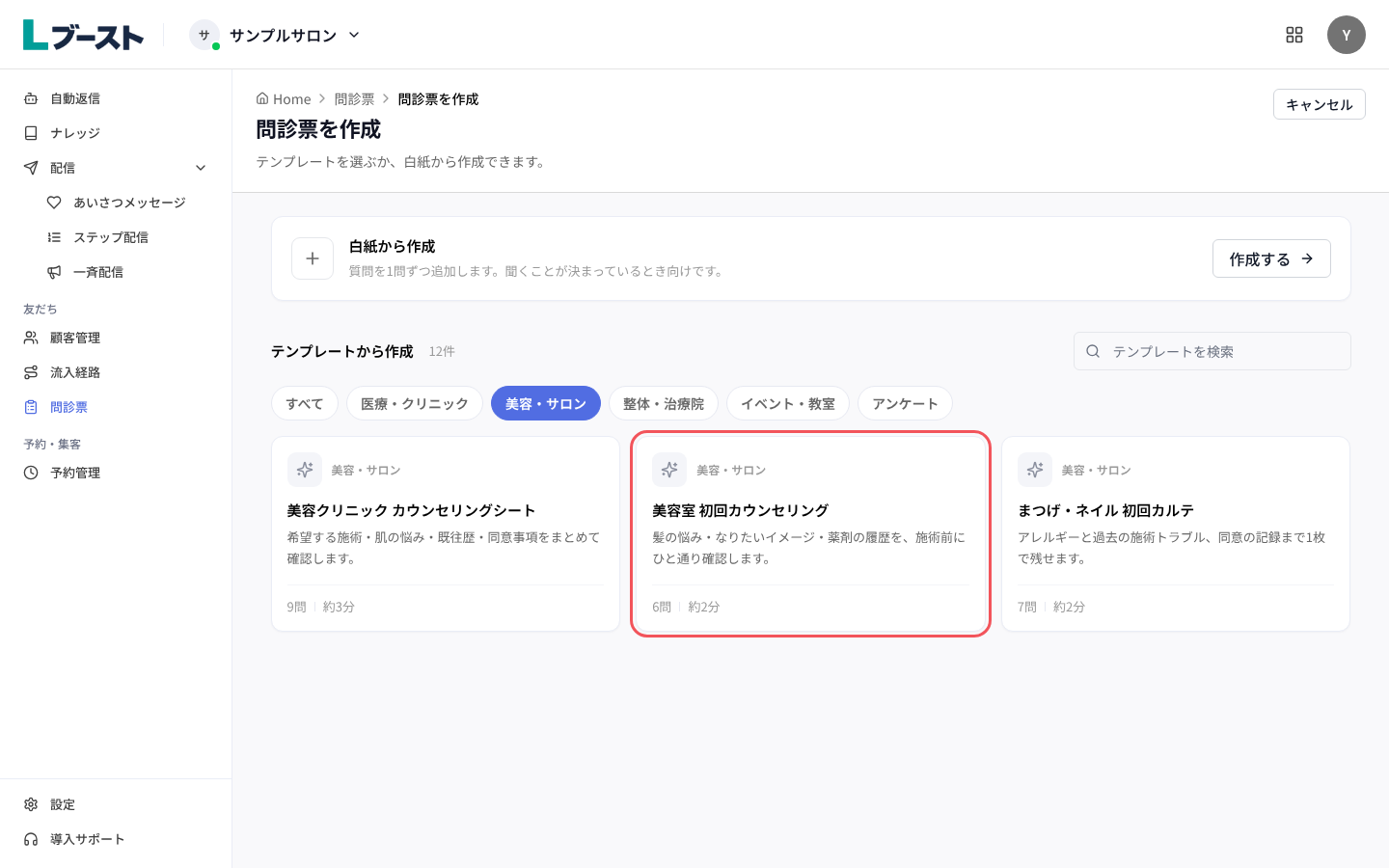Open the 美容クリニック カウンセリングシート template card
The height and width of the screenshot is (868, 1389).
coord(446,534)
